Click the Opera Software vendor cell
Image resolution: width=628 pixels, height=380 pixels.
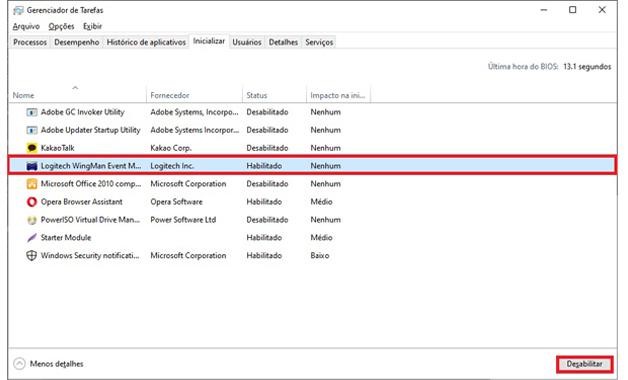[x=177, y=202]
